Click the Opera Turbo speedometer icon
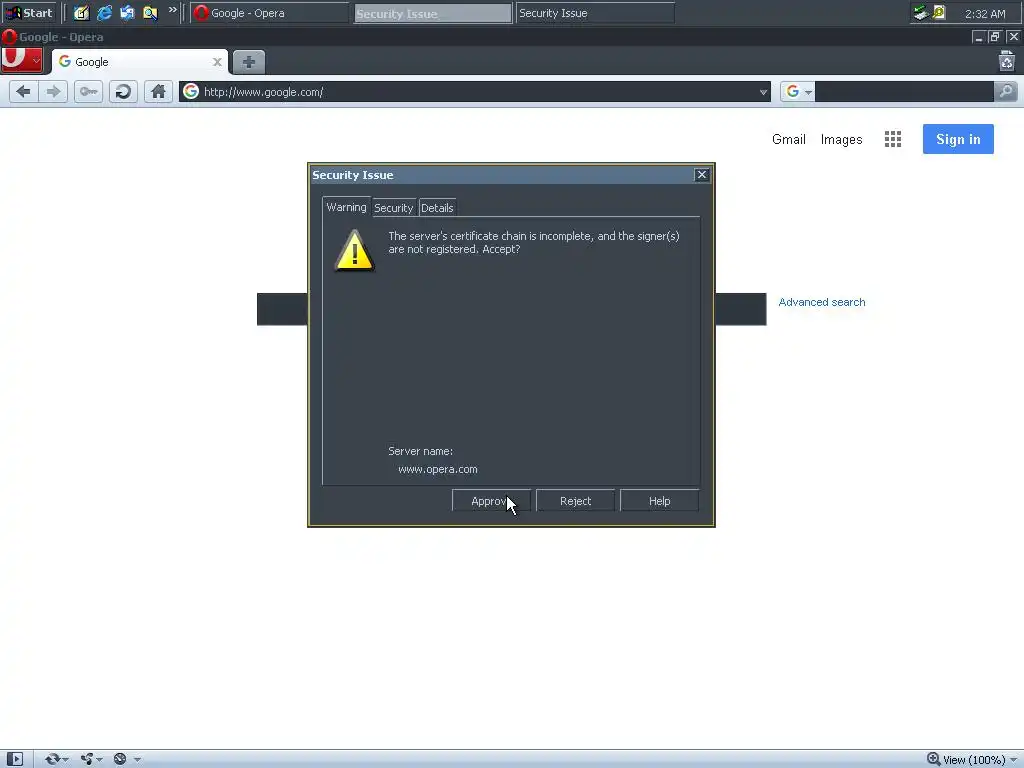The width and height of the screenshot is (1024, 768). coord(120,759)
